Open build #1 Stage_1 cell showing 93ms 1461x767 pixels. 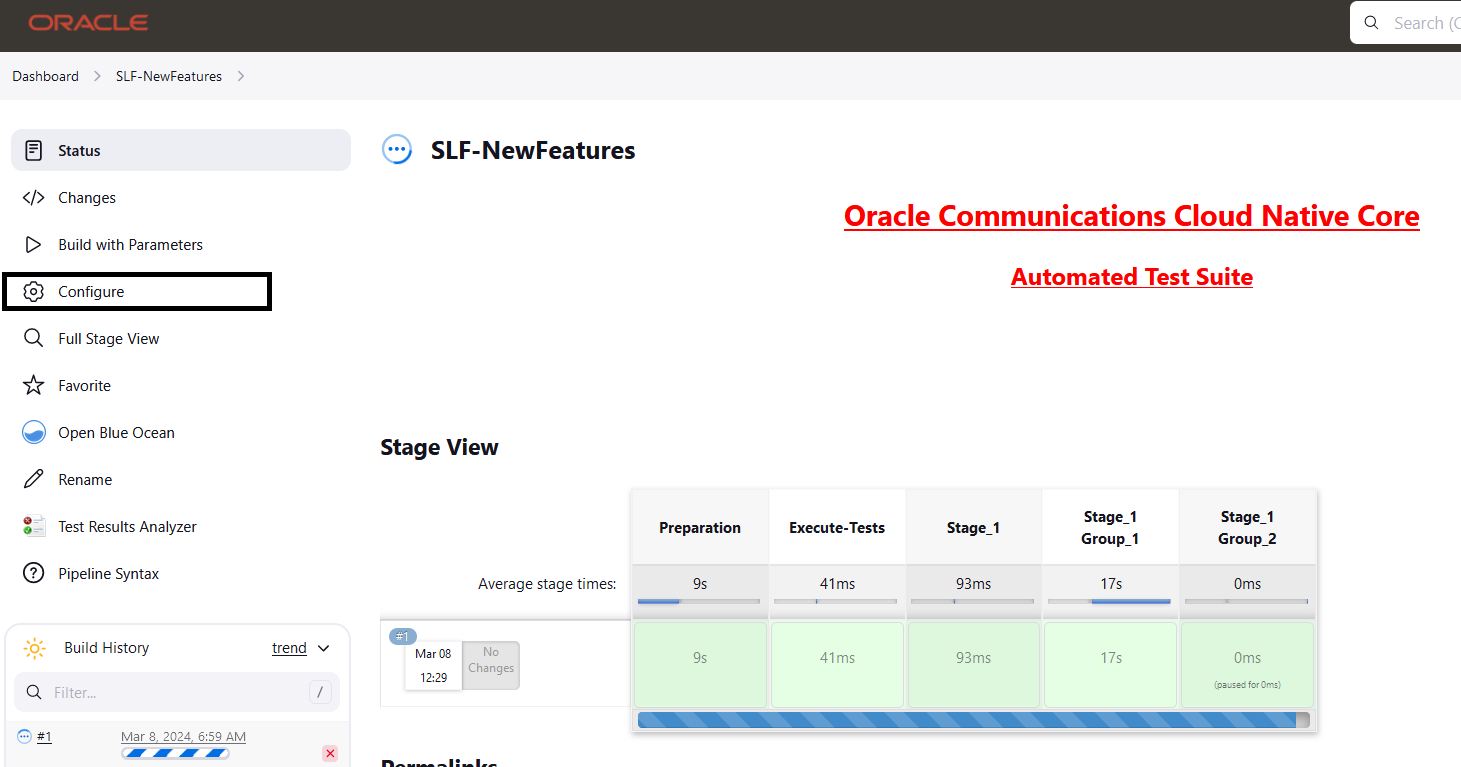(x=974, y=665)
